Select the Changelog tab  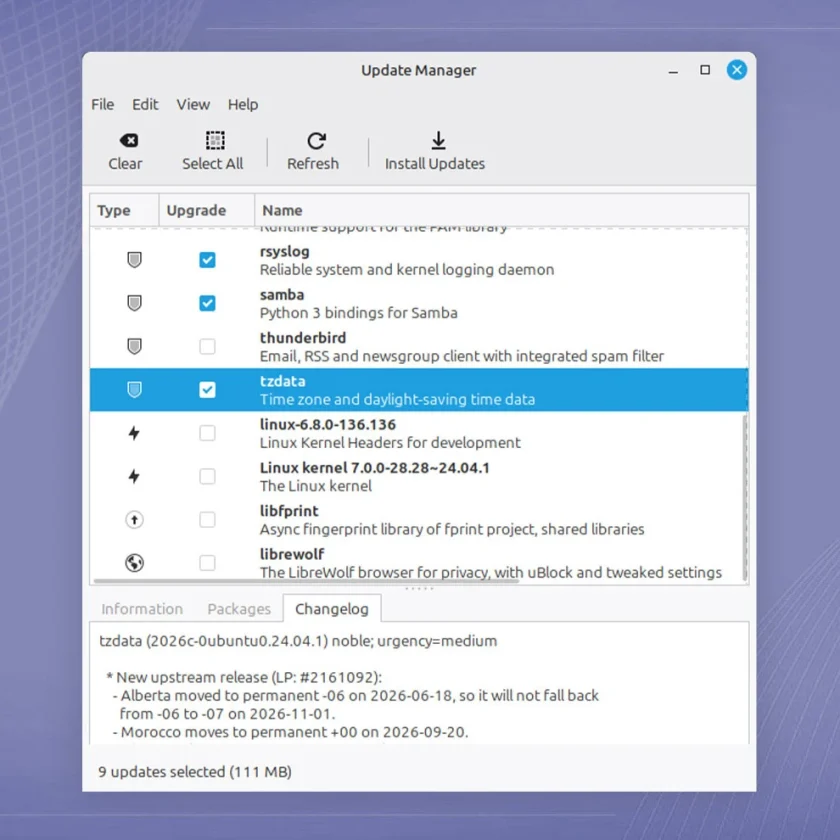coord(332,609)
